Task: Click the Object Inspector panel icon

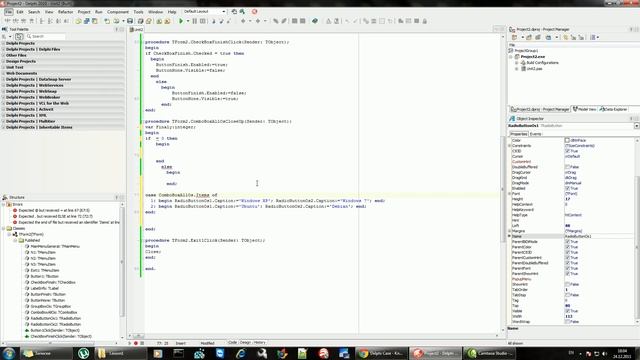Action: pos(512,118)
